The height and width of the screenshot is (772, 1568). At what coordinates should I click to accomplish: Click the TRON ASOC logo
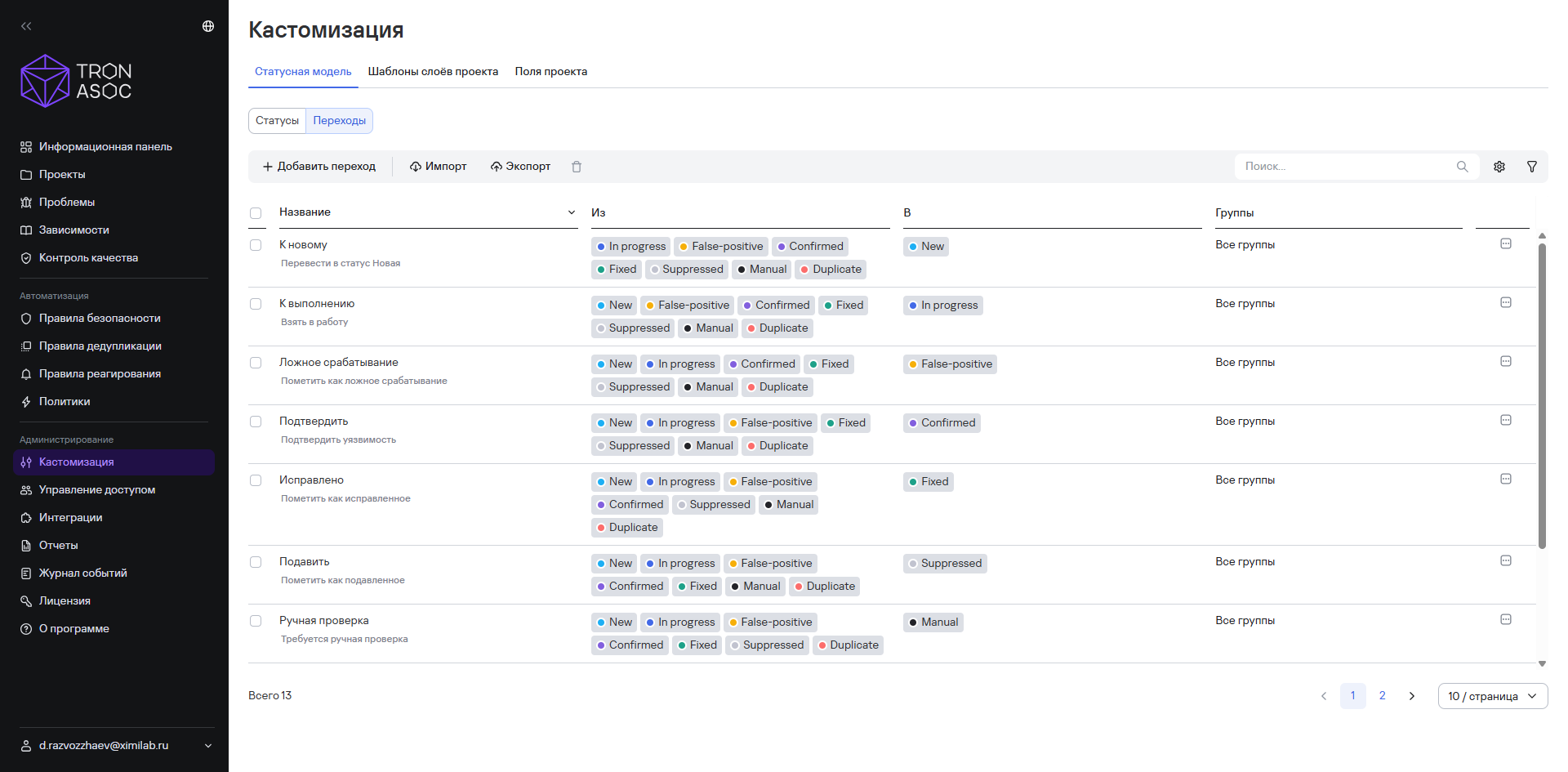[76, 81]
